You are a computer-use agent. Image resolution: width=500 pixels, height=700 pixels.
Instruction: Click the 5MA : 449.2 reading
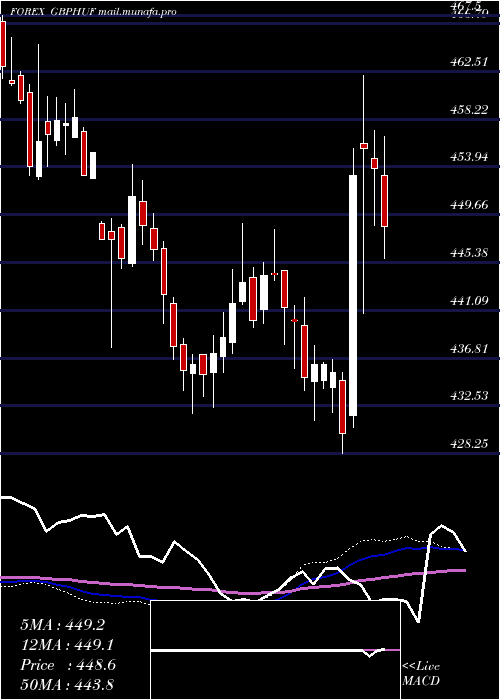62,625
